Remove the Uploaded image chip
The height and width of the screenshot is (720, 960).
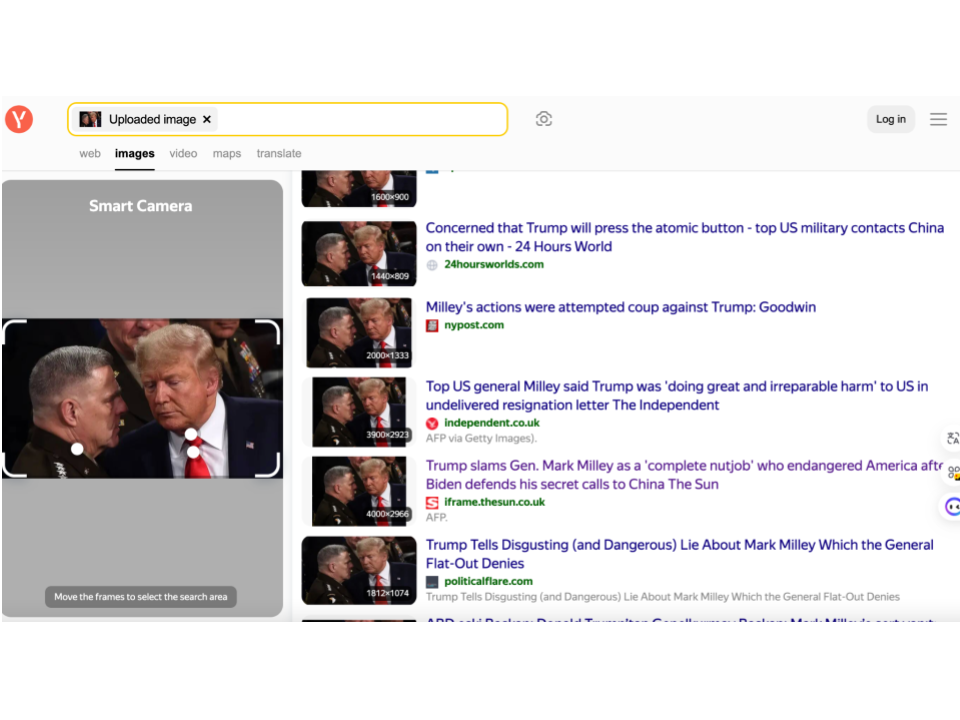pyautogui.click(x=207, y=119)
